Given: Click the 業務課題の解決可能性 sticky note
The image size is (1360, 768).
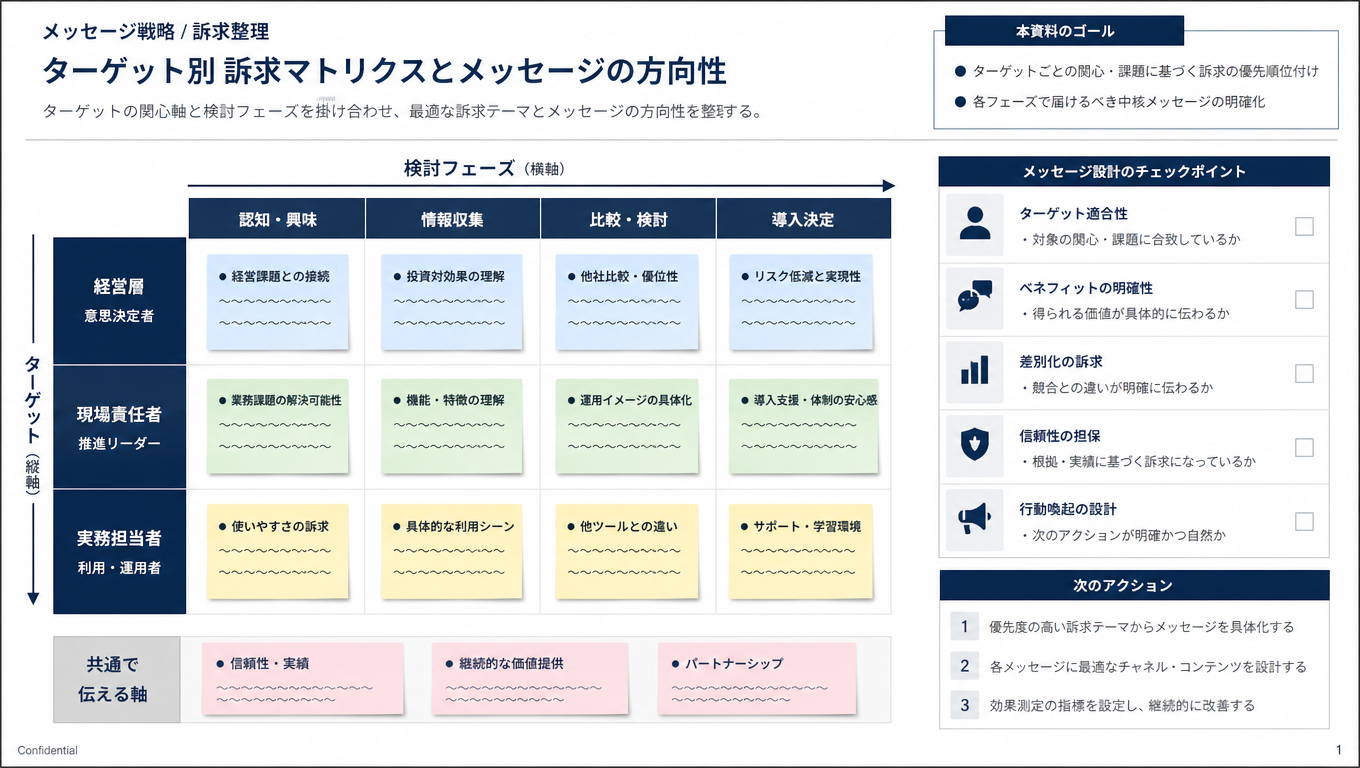Looking at the screenshot, I should click(x=278, y=426).
